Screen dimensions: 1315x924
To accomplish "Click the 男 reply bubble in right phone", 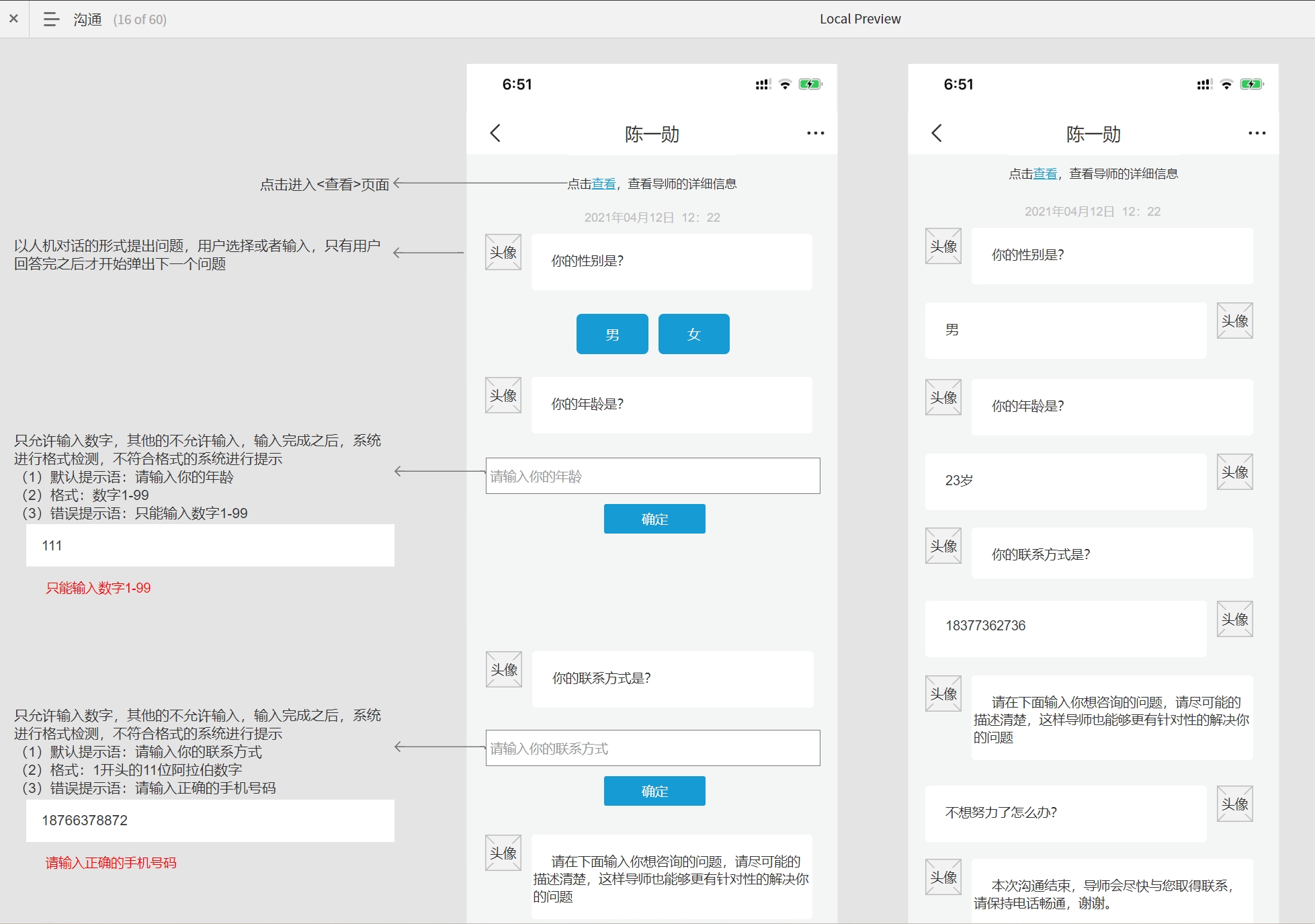I will coord(1066,331).
